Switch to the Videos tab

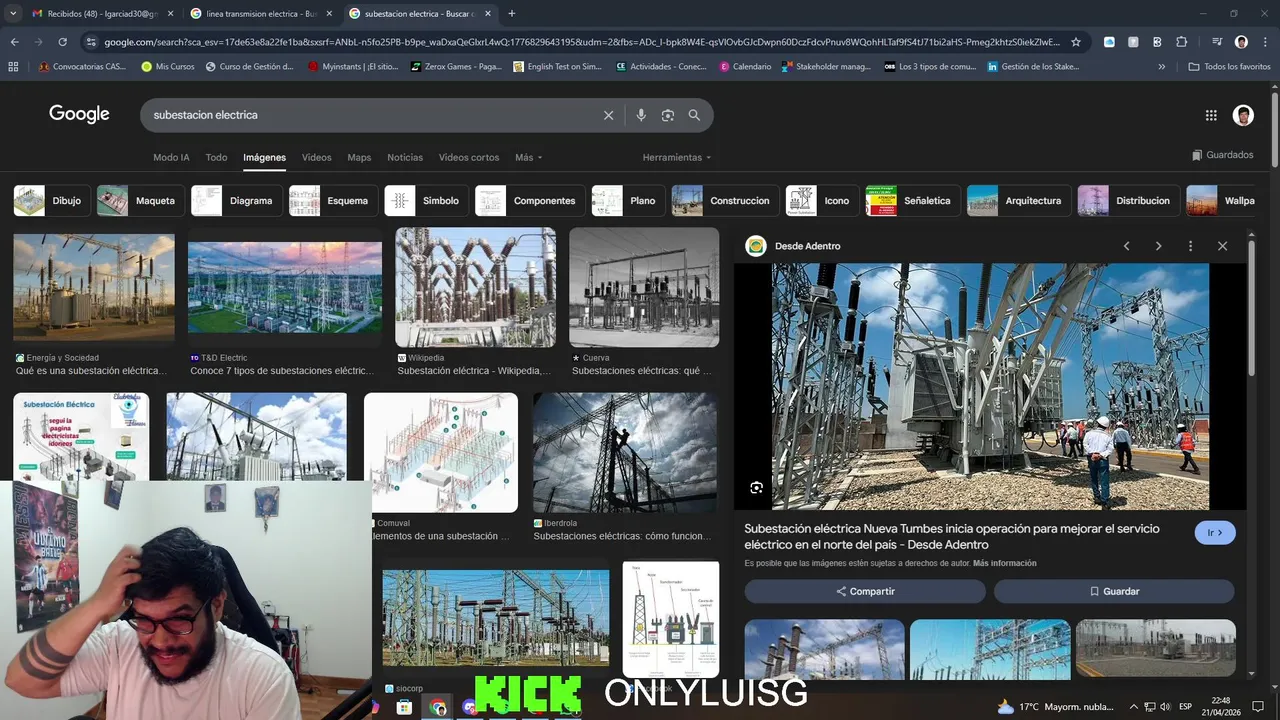click(316, 157)
